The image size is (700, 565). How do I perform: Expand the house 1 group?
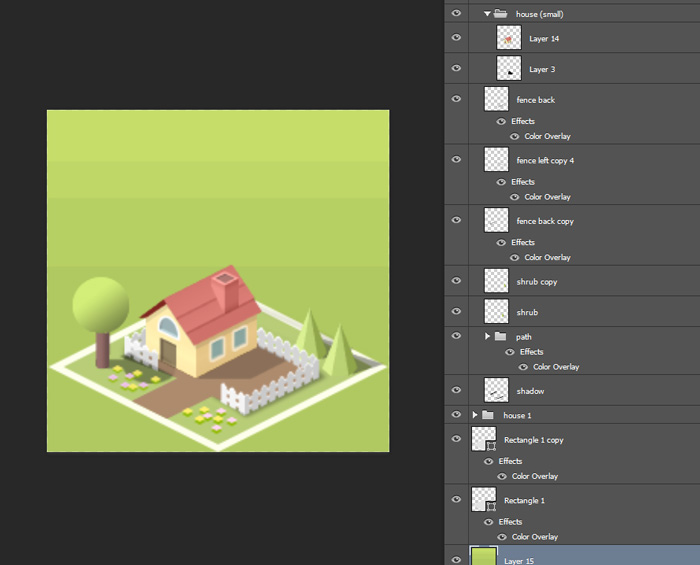(475, 415)
